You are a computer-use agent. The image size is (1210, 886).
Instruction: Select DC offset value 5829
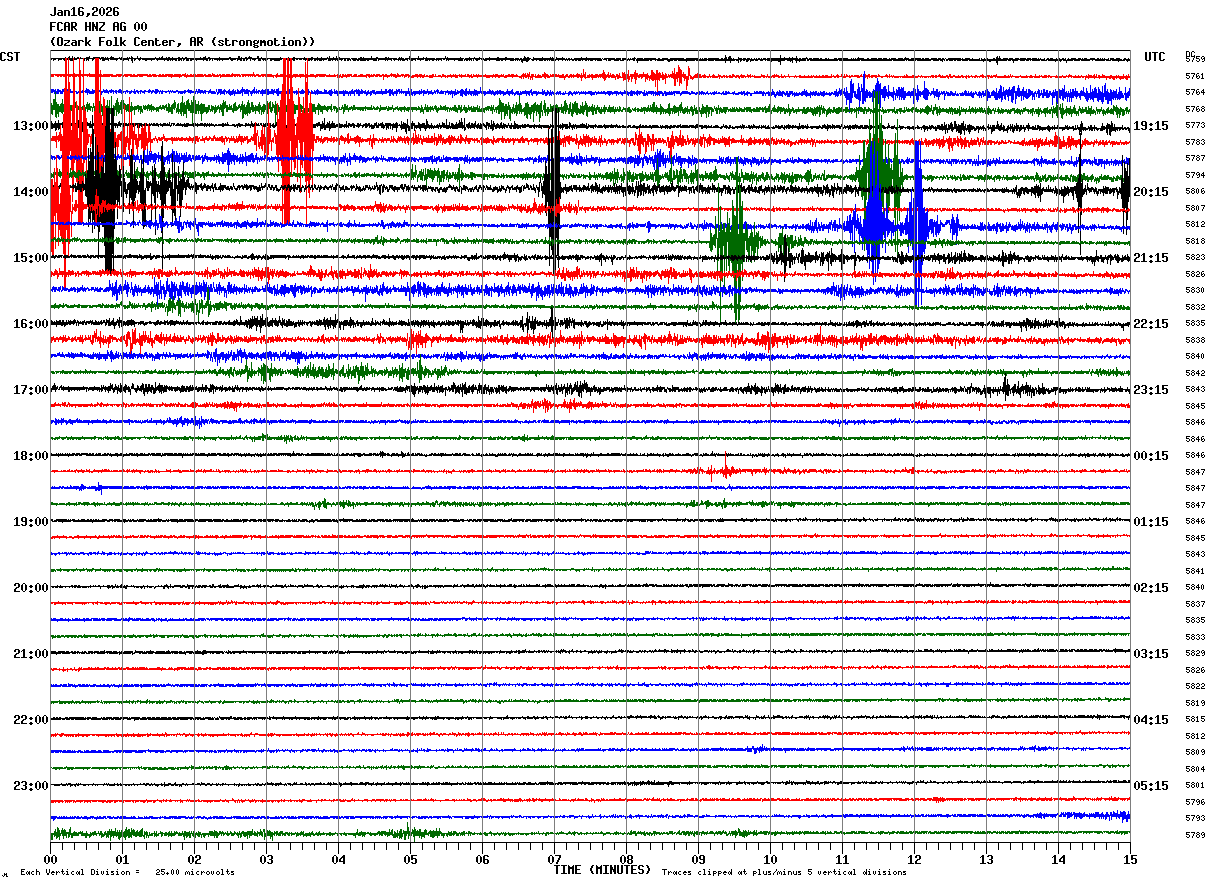[1195, 653]
